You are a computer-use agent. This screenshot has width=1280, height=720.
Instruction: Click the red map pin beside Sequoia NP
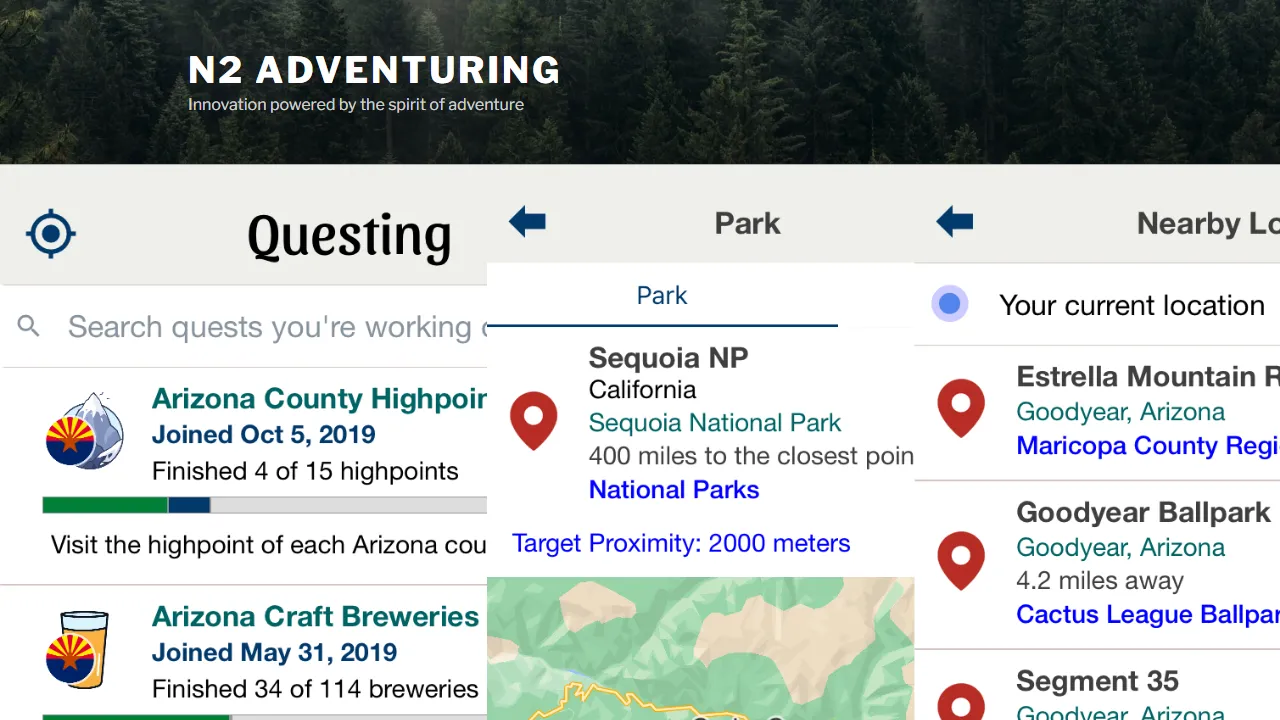534,421
